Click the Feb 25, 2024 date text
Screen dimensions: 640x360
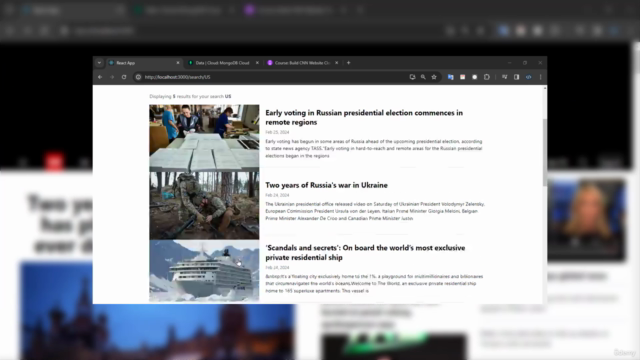coord(277,132)
